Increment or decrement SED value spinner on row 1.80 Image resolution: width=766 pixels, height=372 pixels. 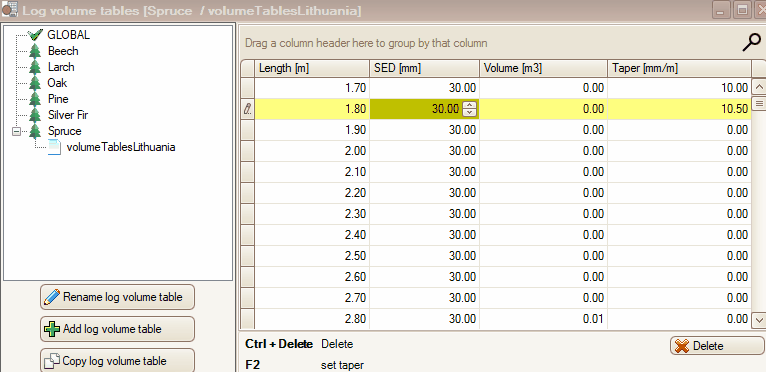click(x=469, y=109)
